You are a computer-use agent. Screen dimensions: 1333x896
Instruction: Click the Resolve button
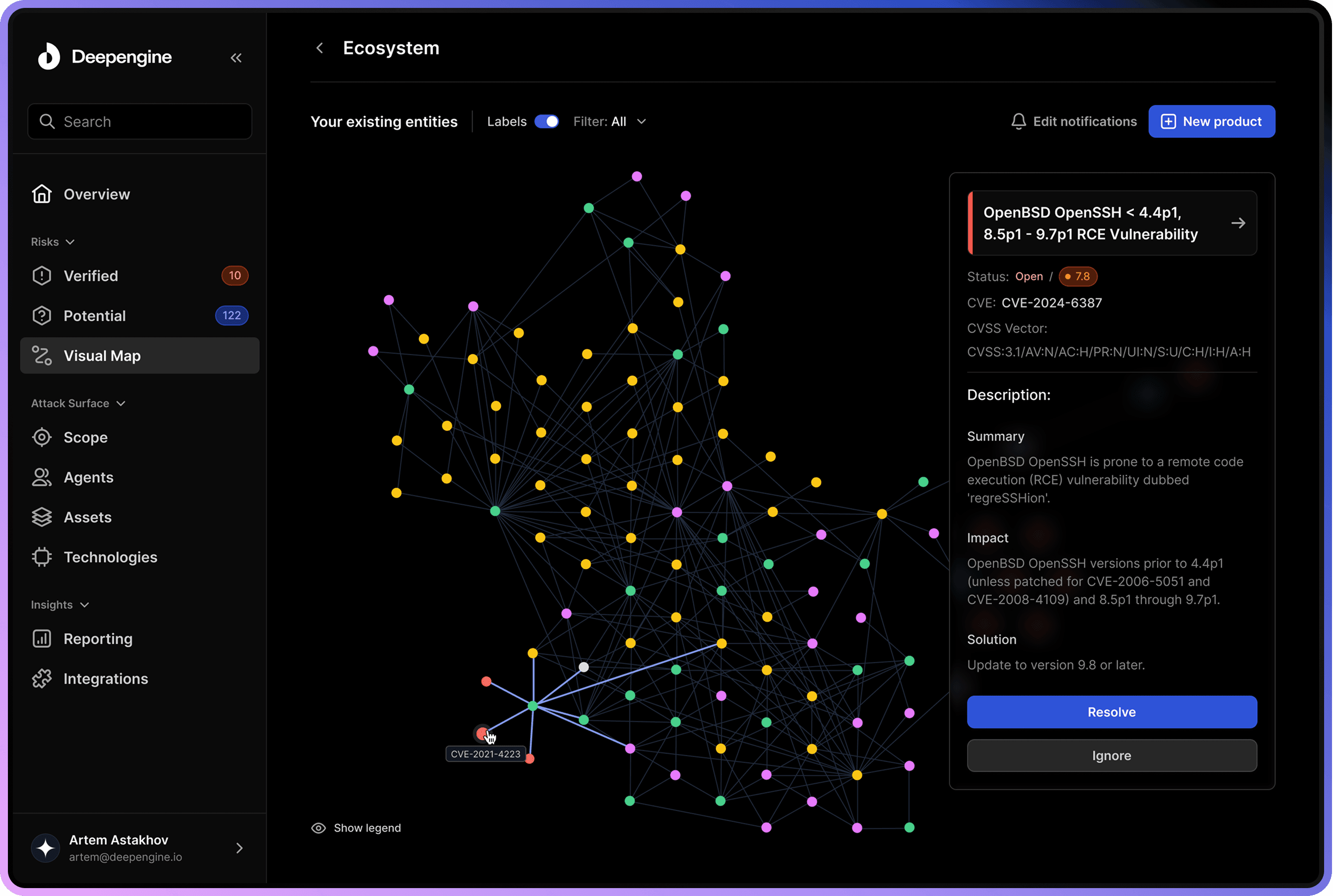tap(1111, 712)
